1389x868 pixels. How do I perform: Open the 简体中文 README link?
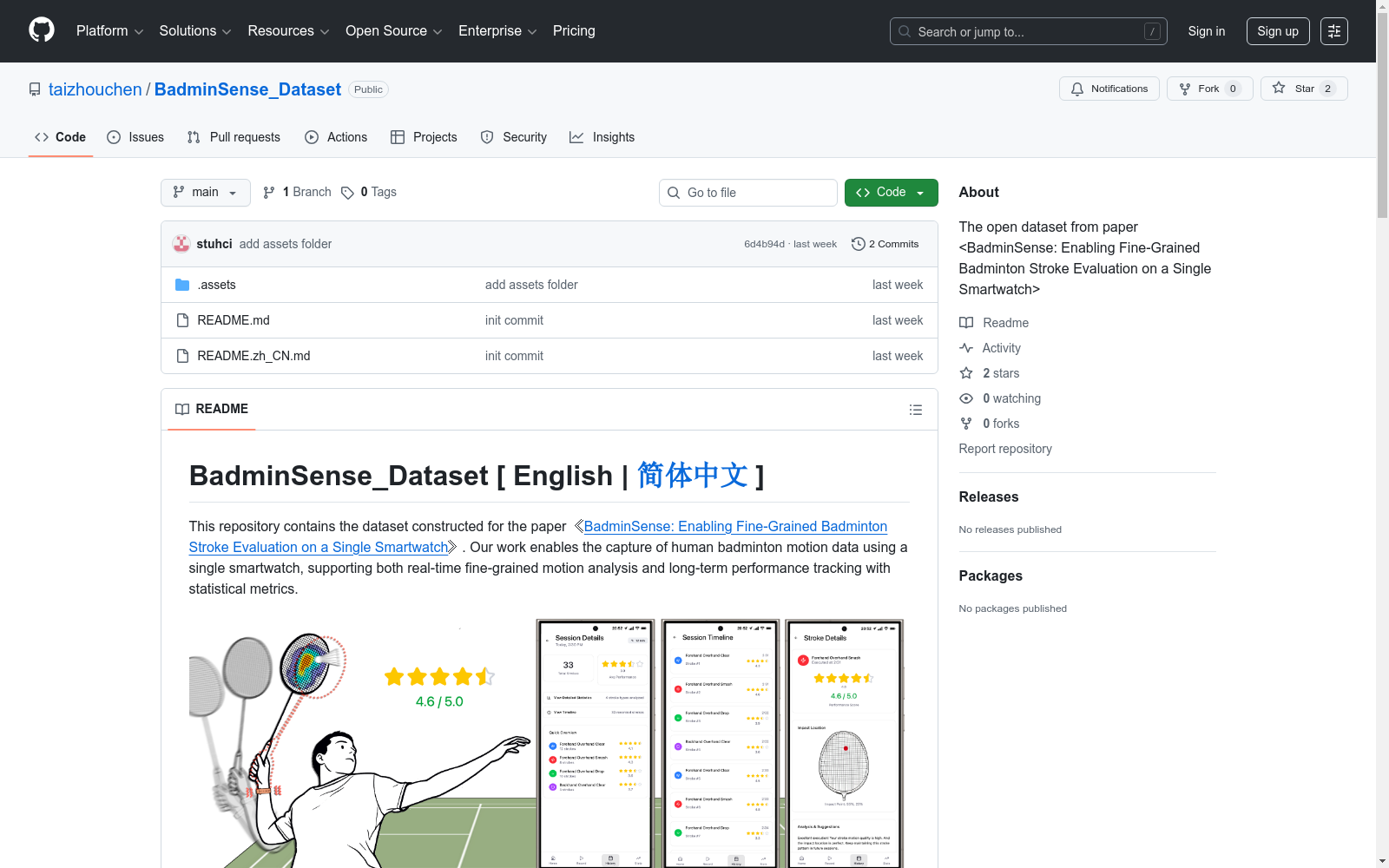(x=693, y=476)
